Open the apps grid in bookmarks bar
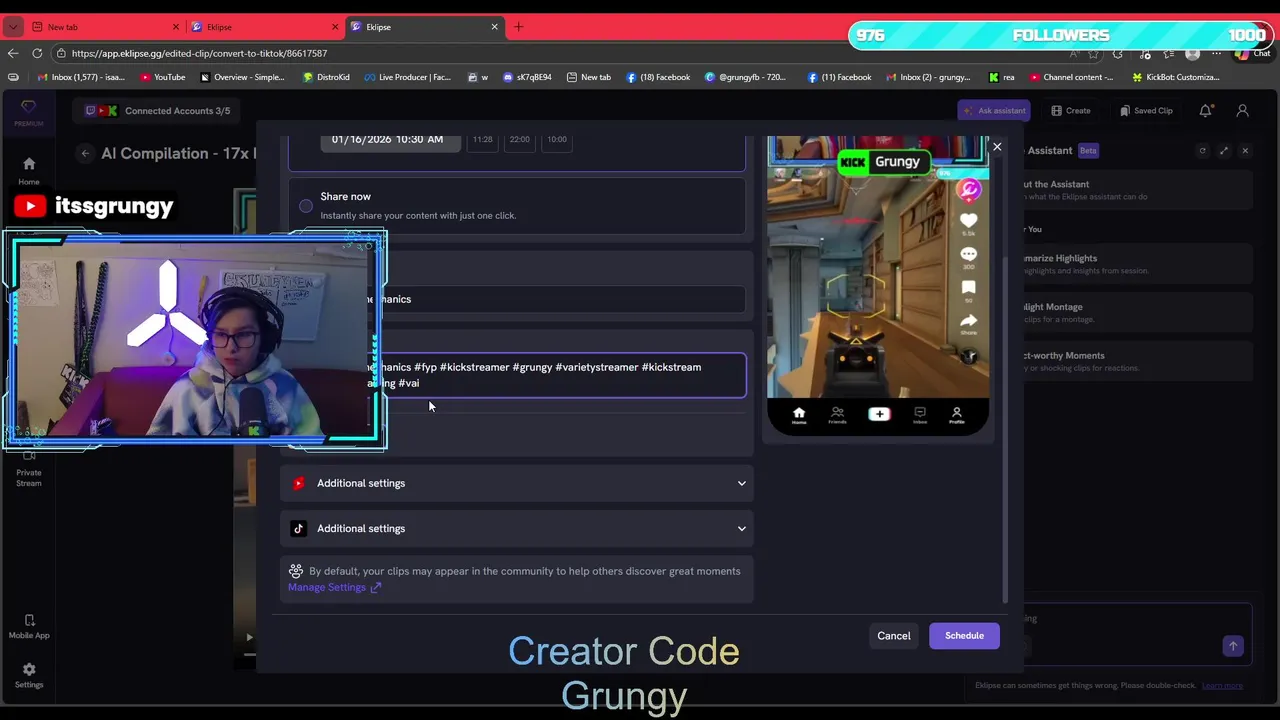Viewport: 1280px width, 720px height. click(13, 77)
